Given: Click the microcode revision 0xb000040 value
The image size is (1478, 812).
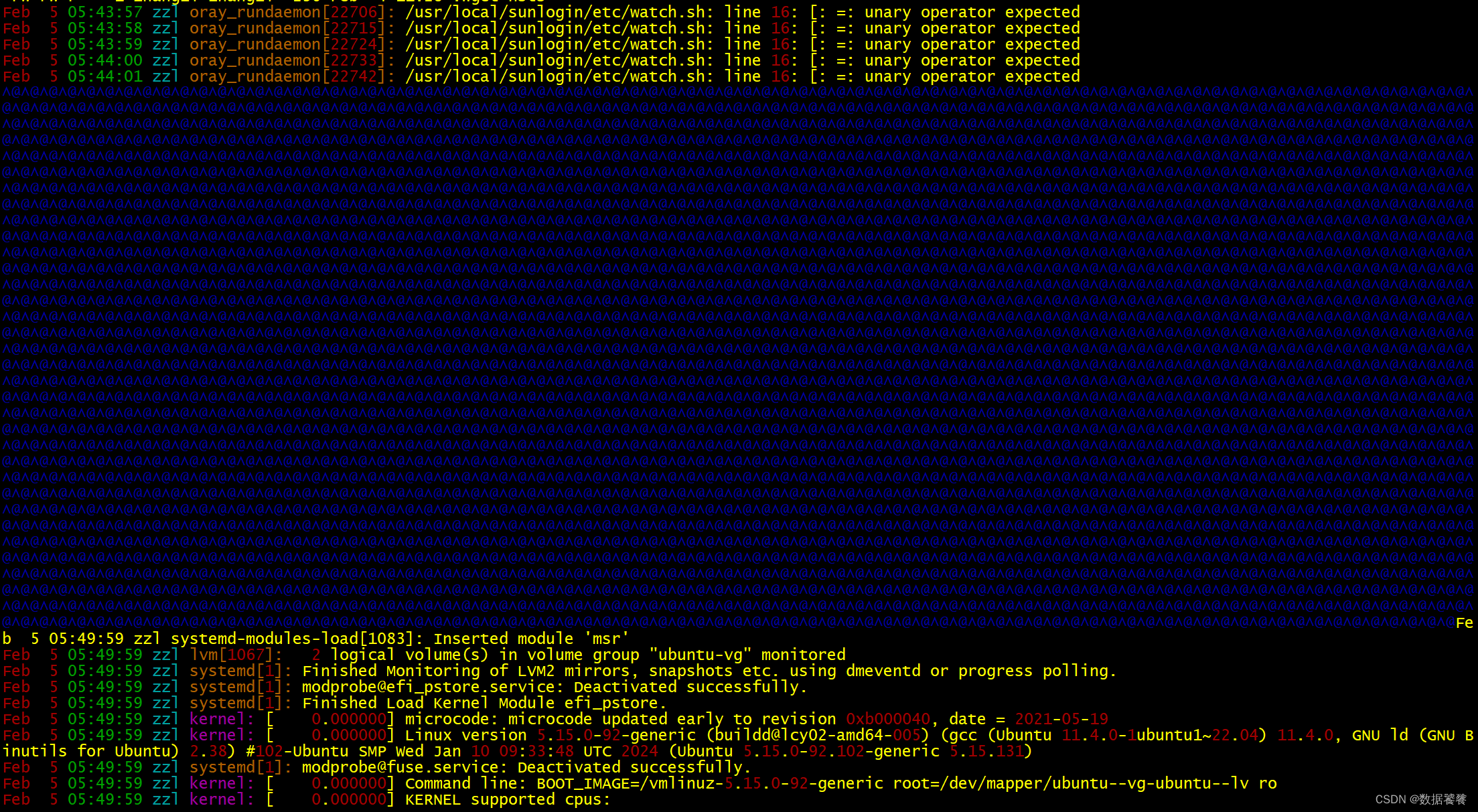Looking at the screenshot, I should 888,719.
